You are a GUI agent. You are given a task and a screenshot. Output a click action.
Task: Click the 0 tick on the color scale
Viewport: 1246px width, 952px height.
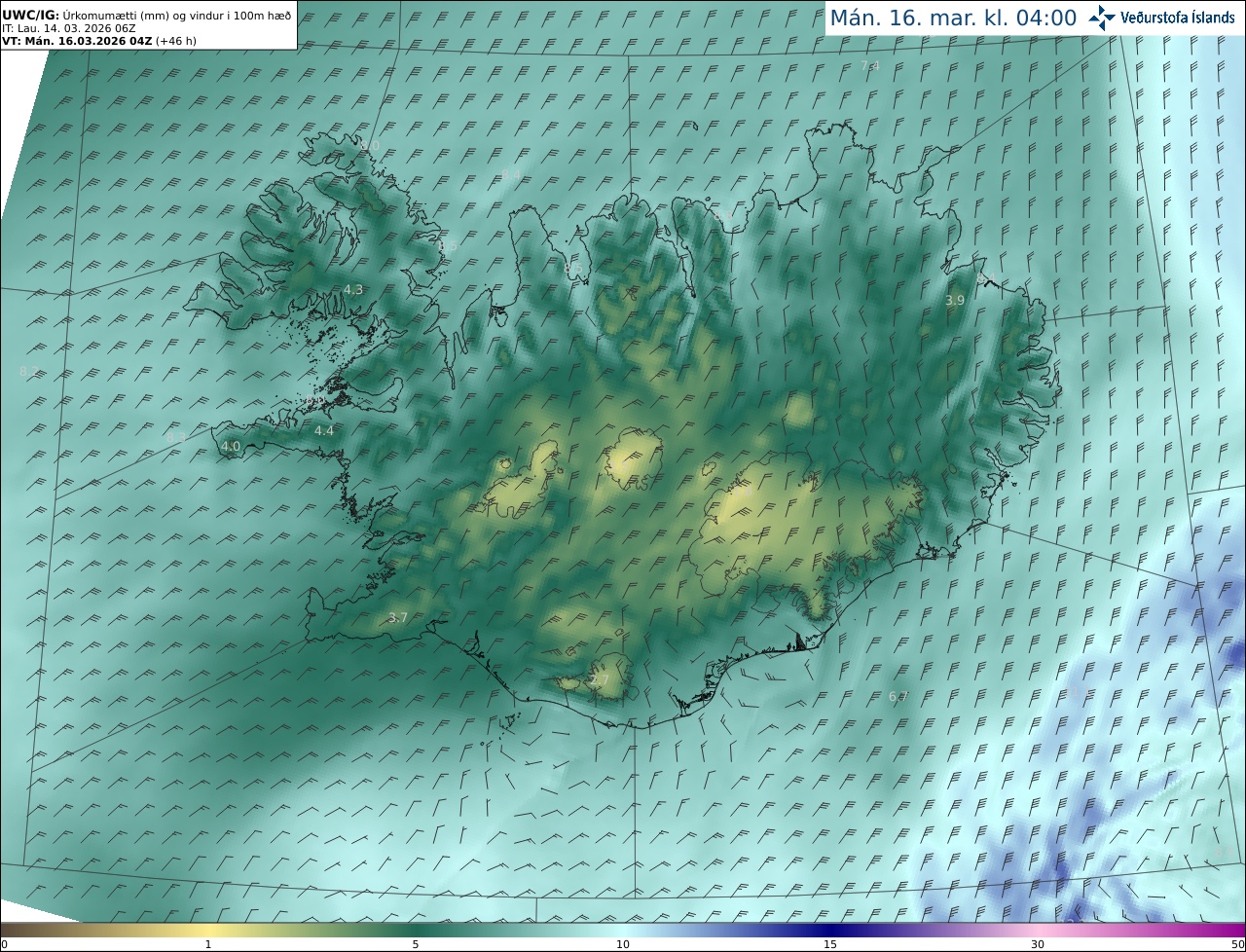(x=4, y=944)
